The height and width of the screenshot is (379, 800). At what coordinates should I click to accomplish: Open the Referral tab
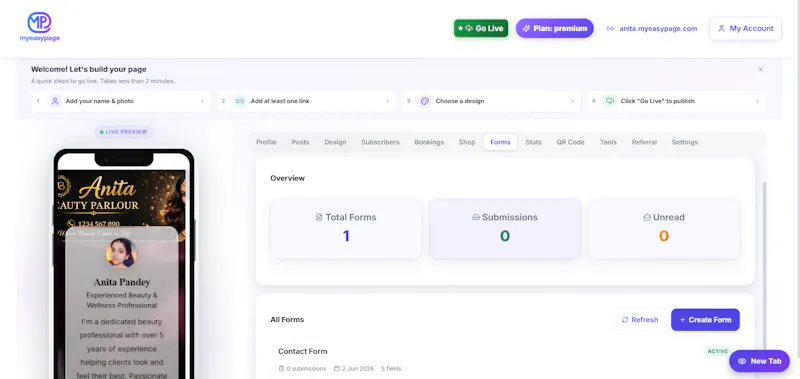(x=644, y=142)
